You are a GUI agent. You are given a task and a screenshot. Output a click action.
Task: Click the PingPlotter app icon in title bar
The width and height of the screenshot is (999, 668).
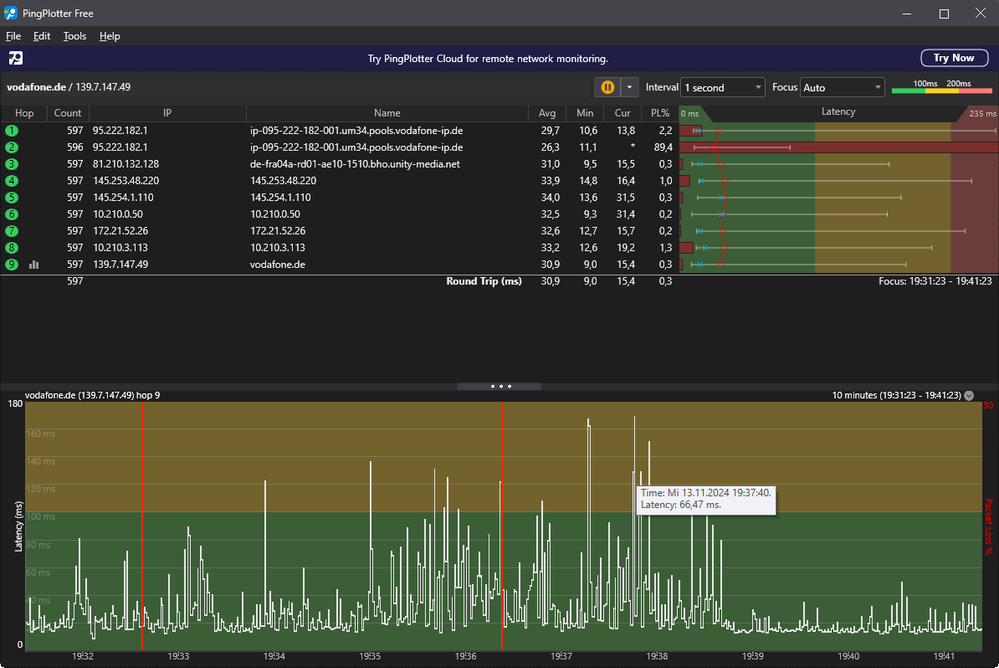tap(11, 13)
